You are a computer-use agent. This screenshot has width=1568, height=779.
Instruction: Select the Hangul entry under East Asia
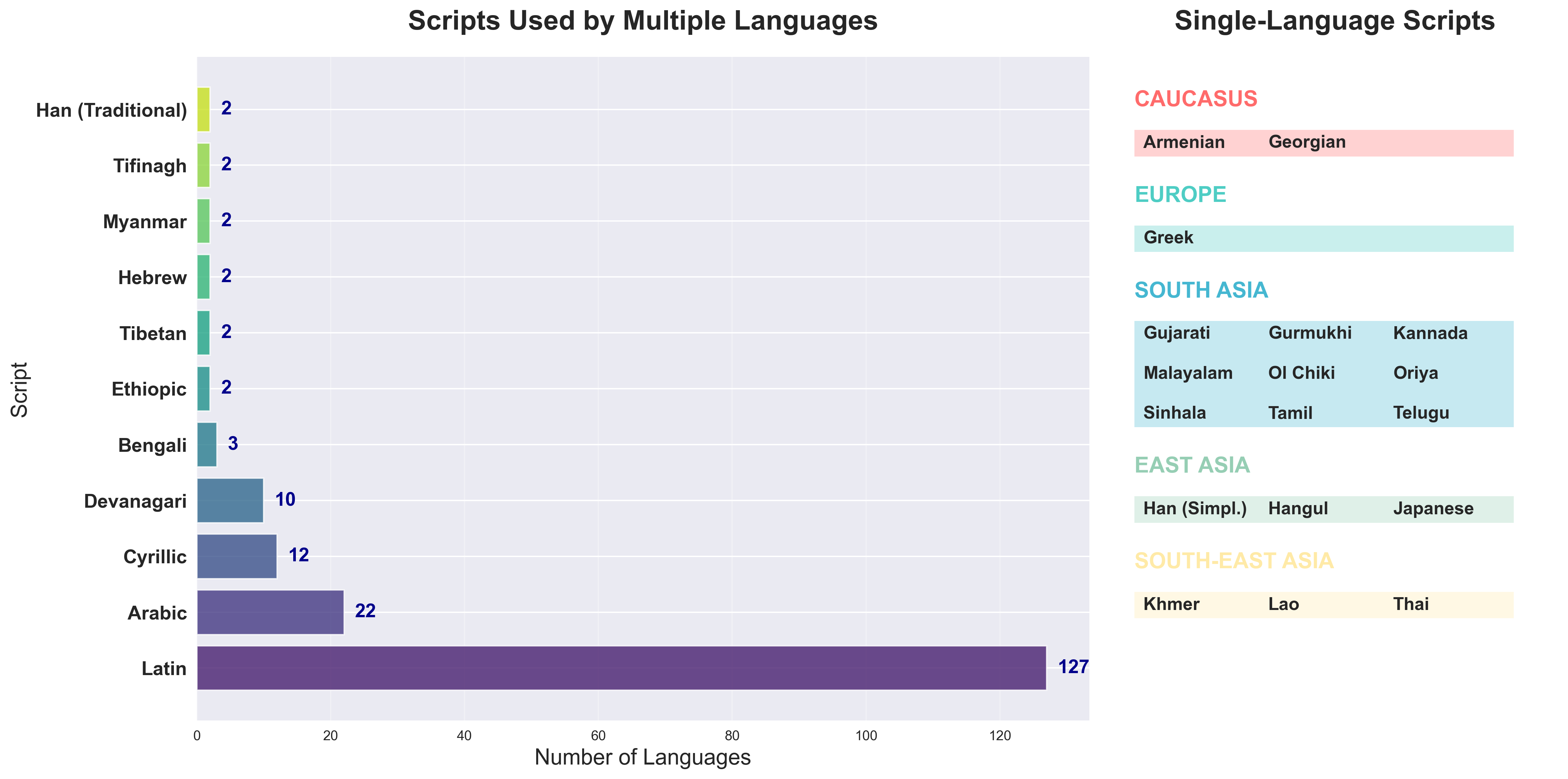click(1298, 509)
